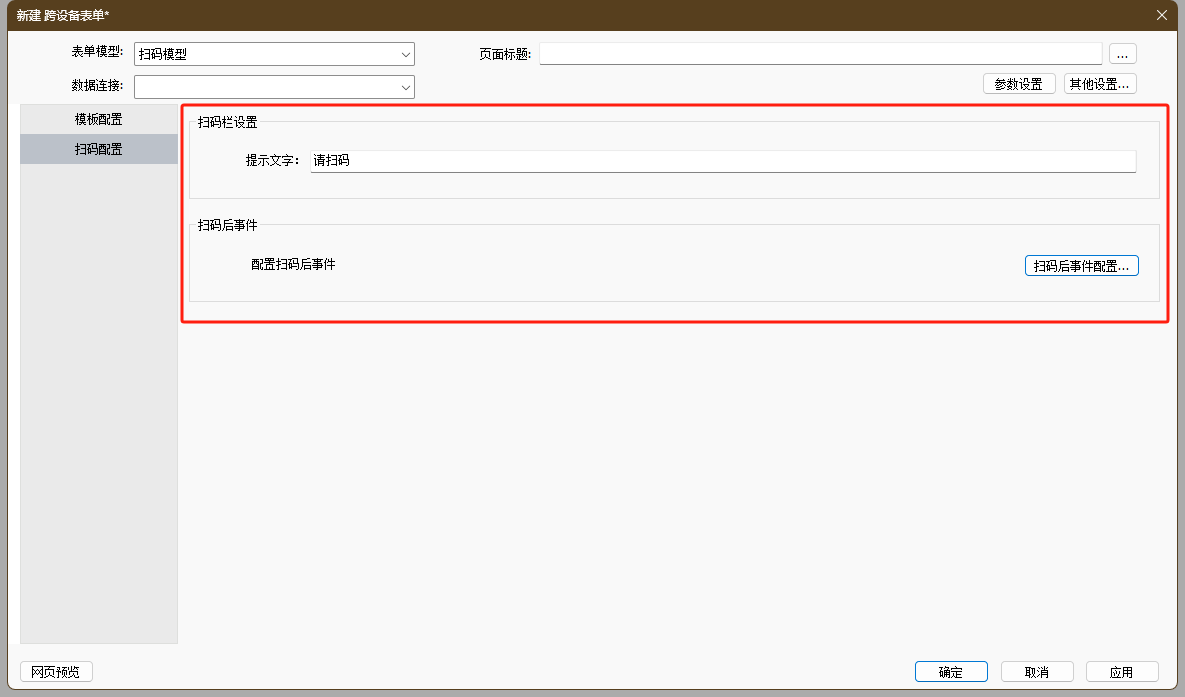This screenshot has width=1185, height=697.
Task: Click the 表单模型 label text
Action: 97,52
